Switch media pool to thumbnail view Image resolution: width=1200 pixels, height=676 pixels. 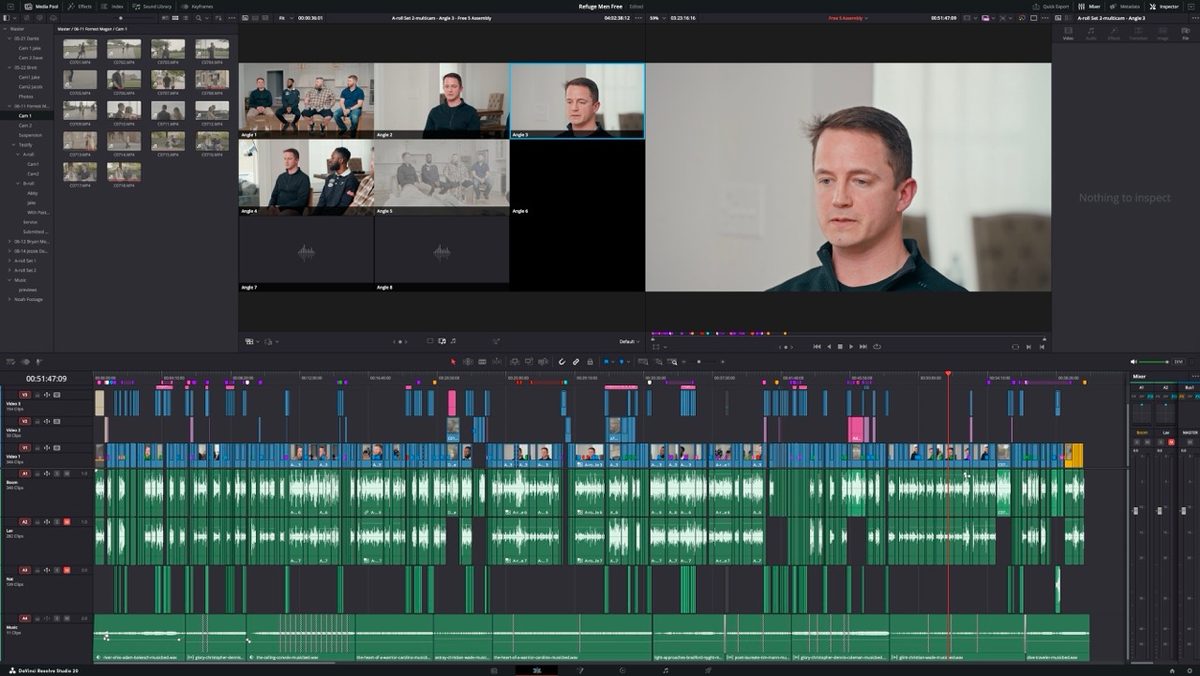pos(175,18)
